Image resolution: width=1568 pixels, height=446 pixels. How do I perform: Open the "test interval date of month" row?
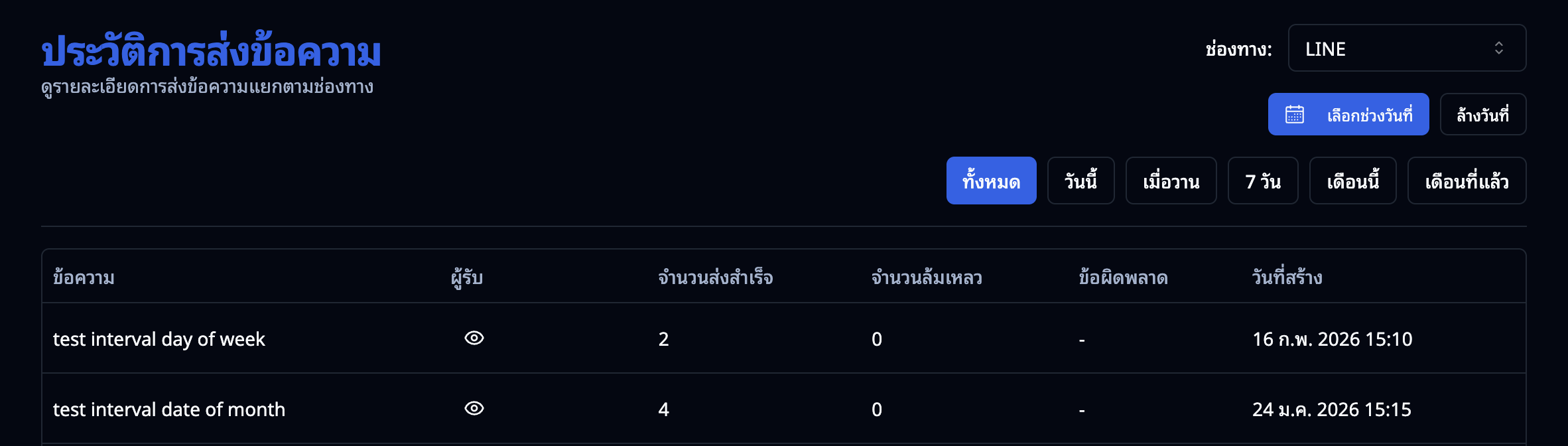[x=169, y=409]
